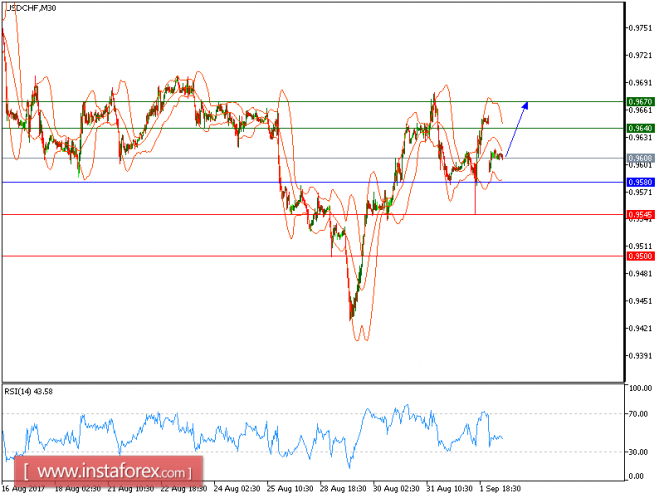Click the 30.00 RSI level label
The width and height of the screenshot is (664, 498).
[x=639, y=452]
